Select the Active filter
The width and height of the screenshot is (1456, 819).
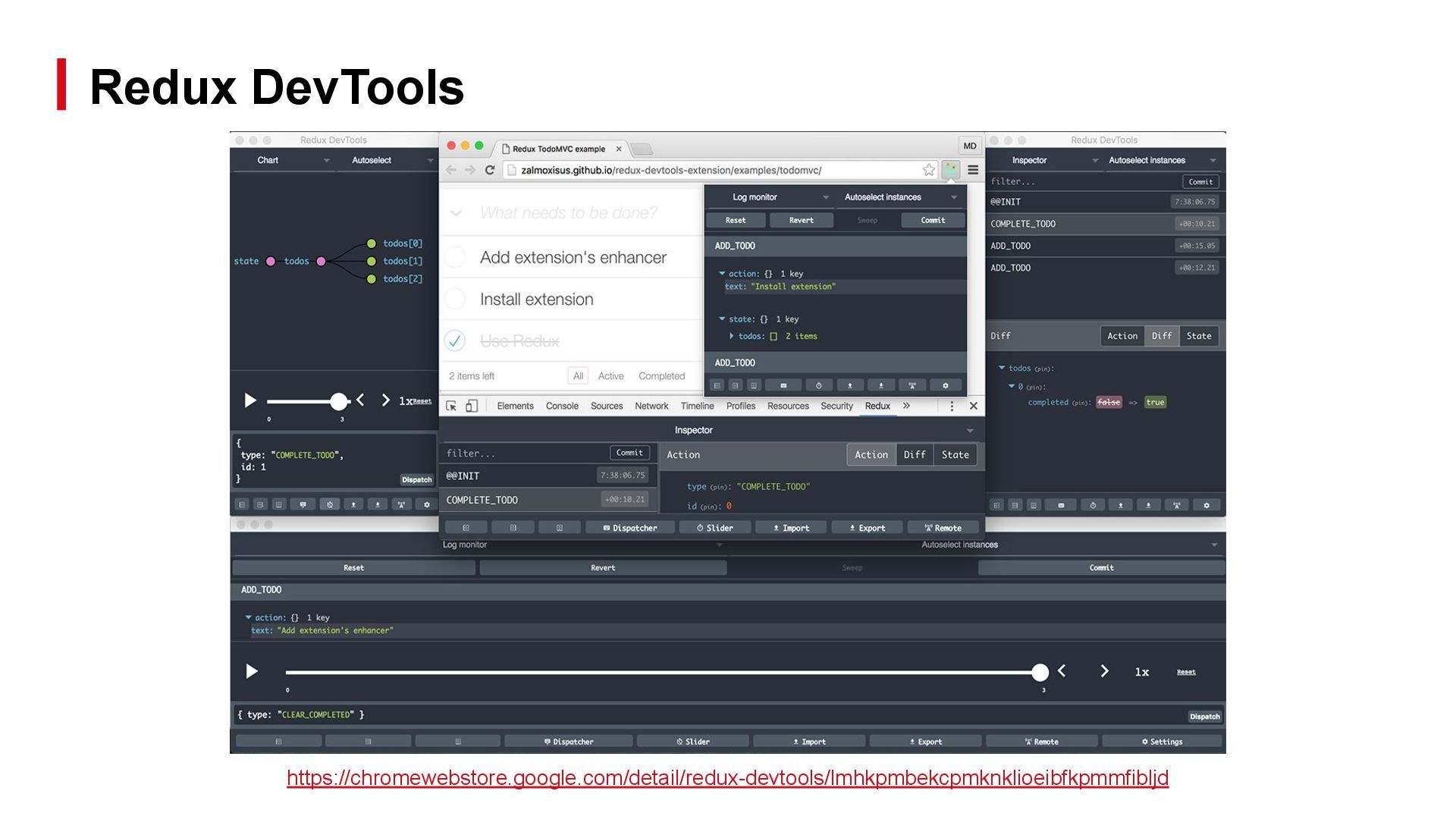[x=610, y=376]
